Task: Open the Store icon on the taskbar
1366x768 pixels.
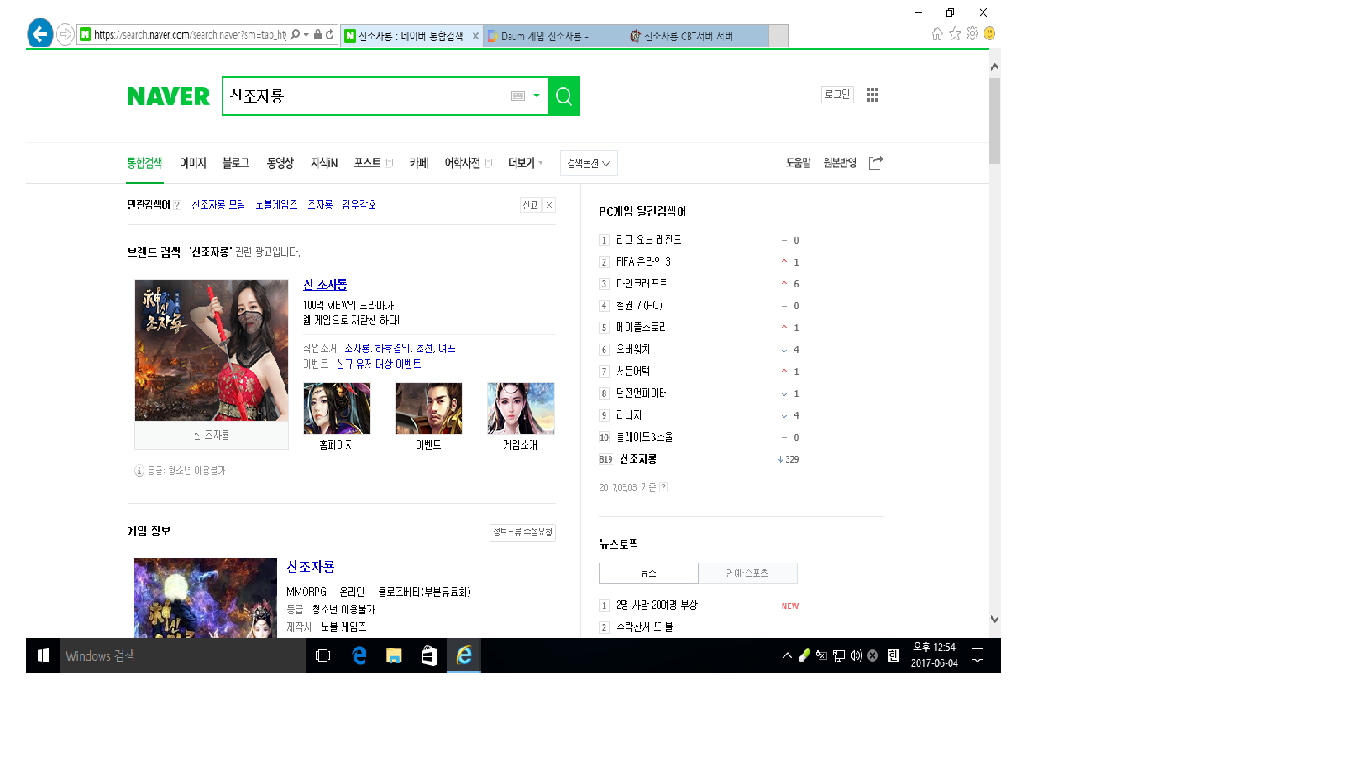Action: (429, 656)
